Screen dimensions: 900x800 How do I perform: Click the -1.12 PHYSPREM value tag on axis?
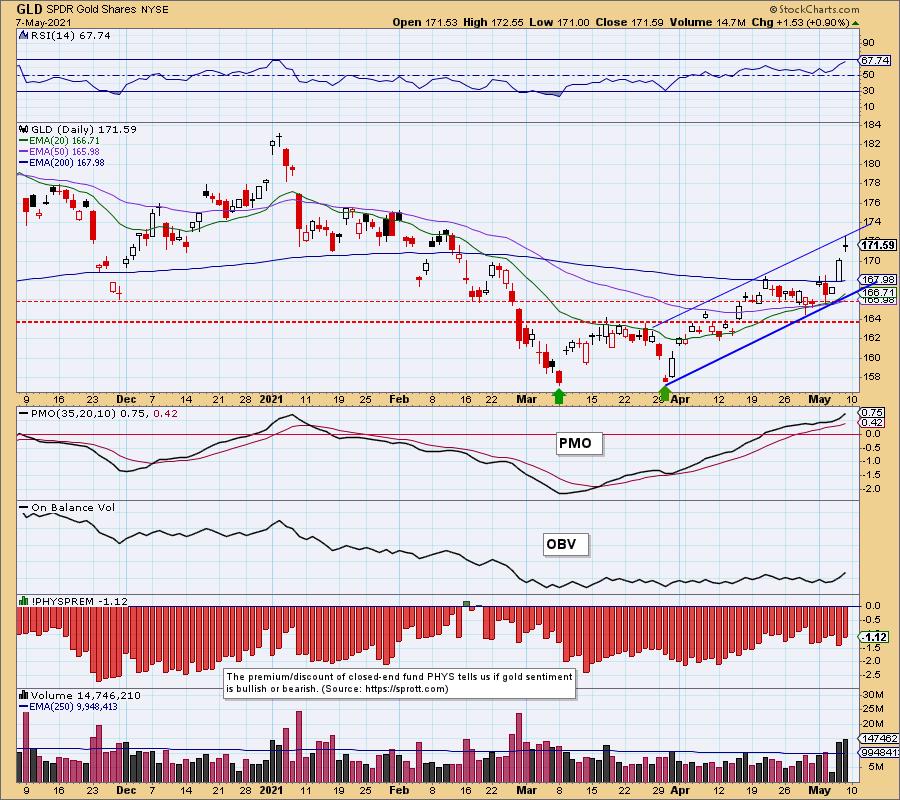[874, 637]
